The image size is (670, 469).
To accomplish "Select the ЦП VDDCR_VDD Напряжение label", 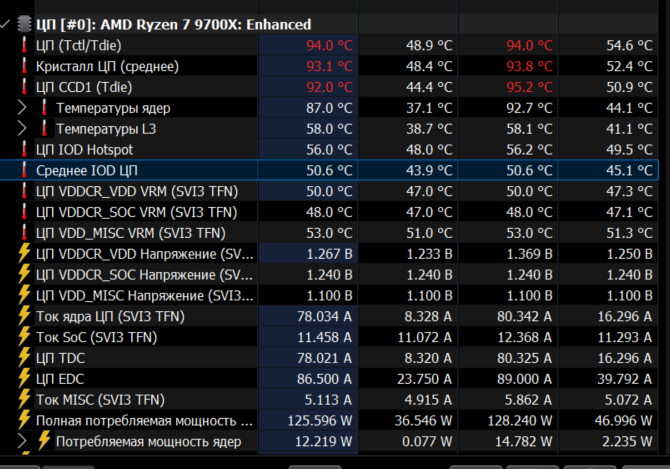I will point(144,254).
